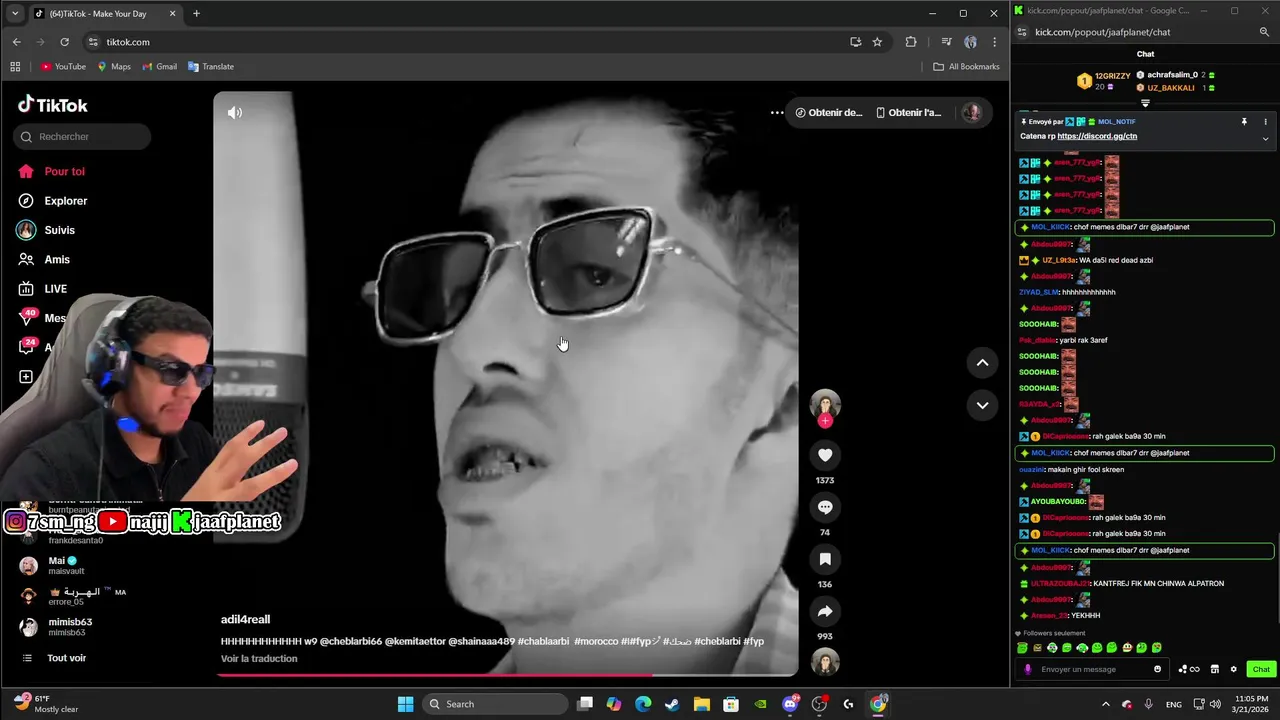Click the upload plus icon in sidebar

26,377
